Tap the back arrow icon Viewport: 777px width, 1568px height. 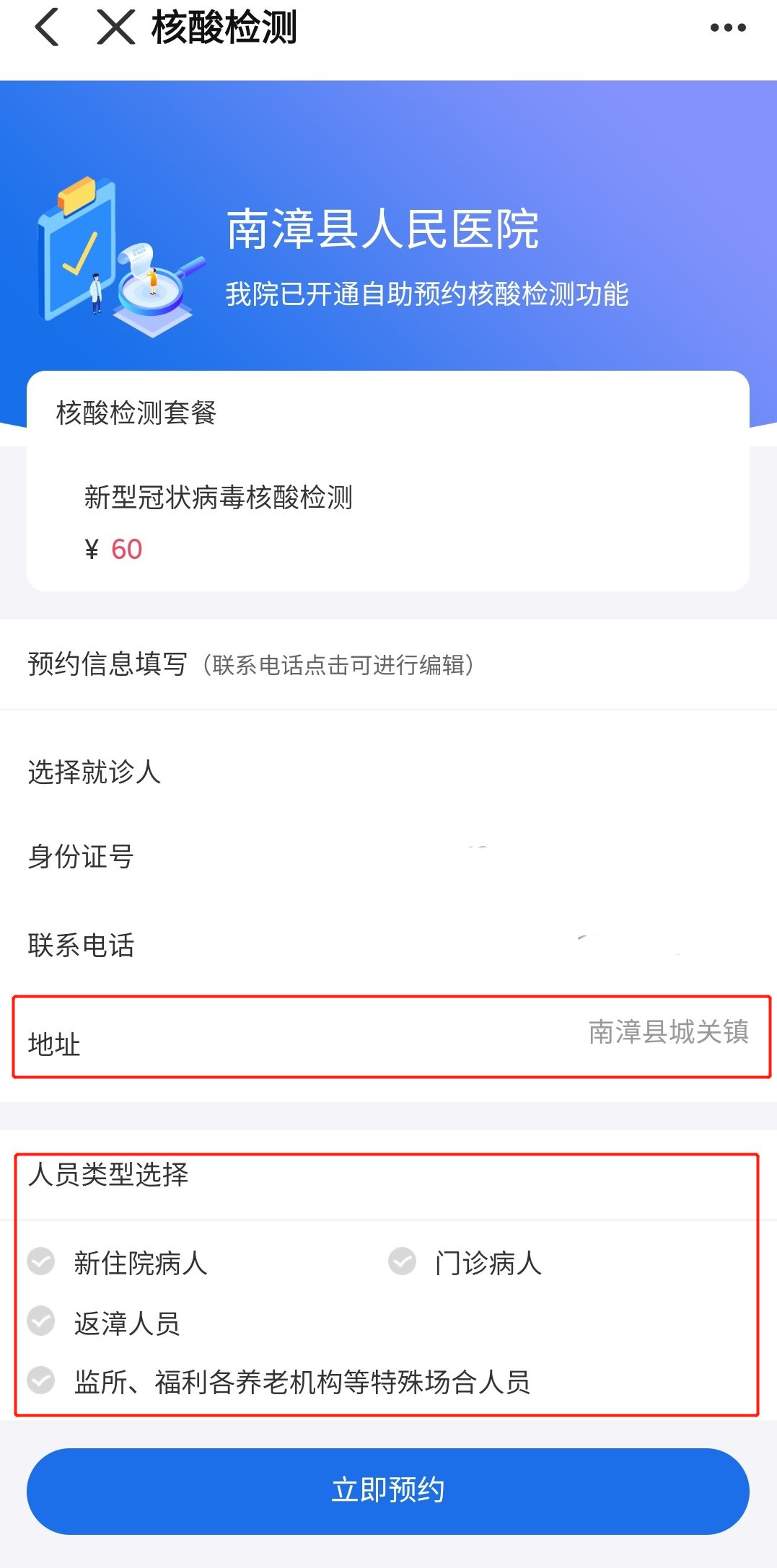coord(47,28)
